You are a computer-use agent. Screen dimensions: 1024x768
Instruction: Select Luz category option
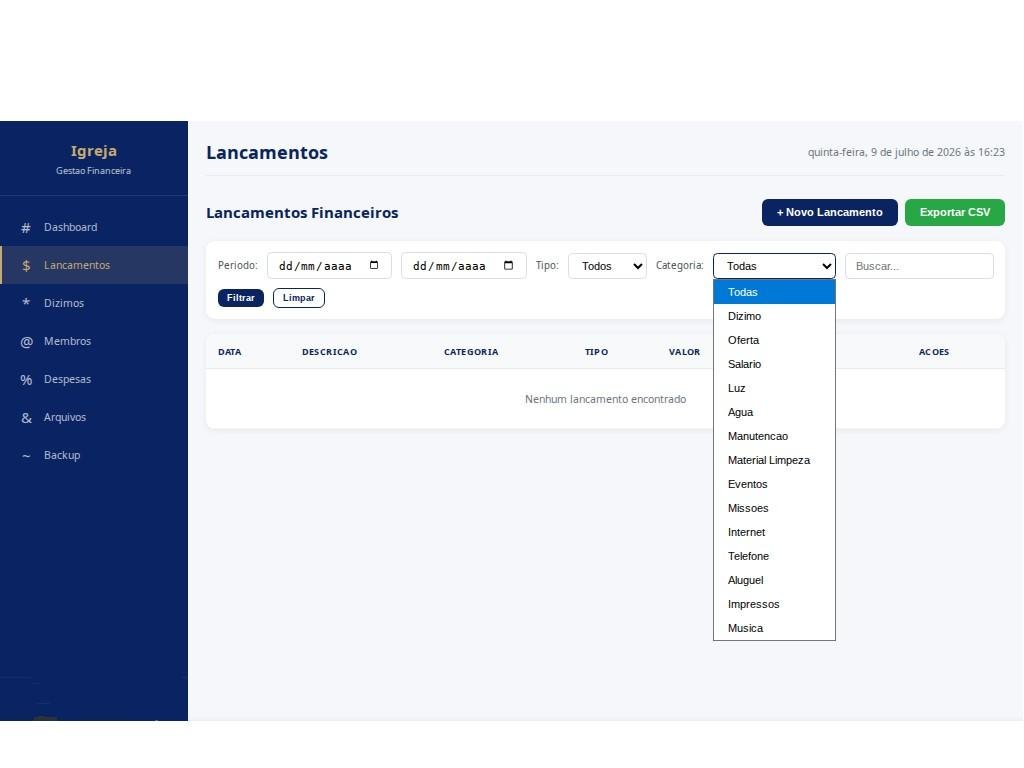point(775,388)
